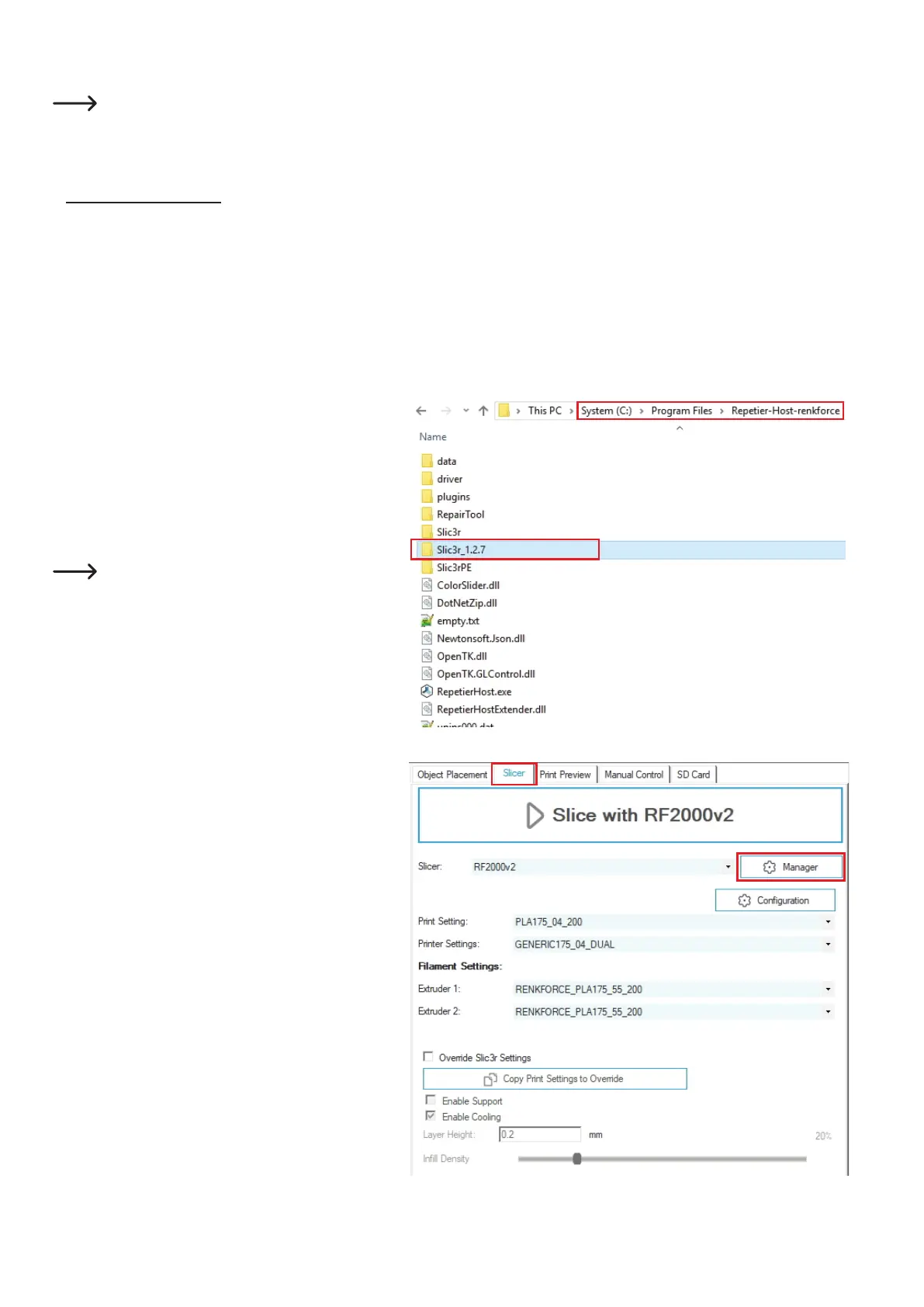
Task: Select Repetier-Host-renkforce breadcrumb segment
Action: (785, 411)
